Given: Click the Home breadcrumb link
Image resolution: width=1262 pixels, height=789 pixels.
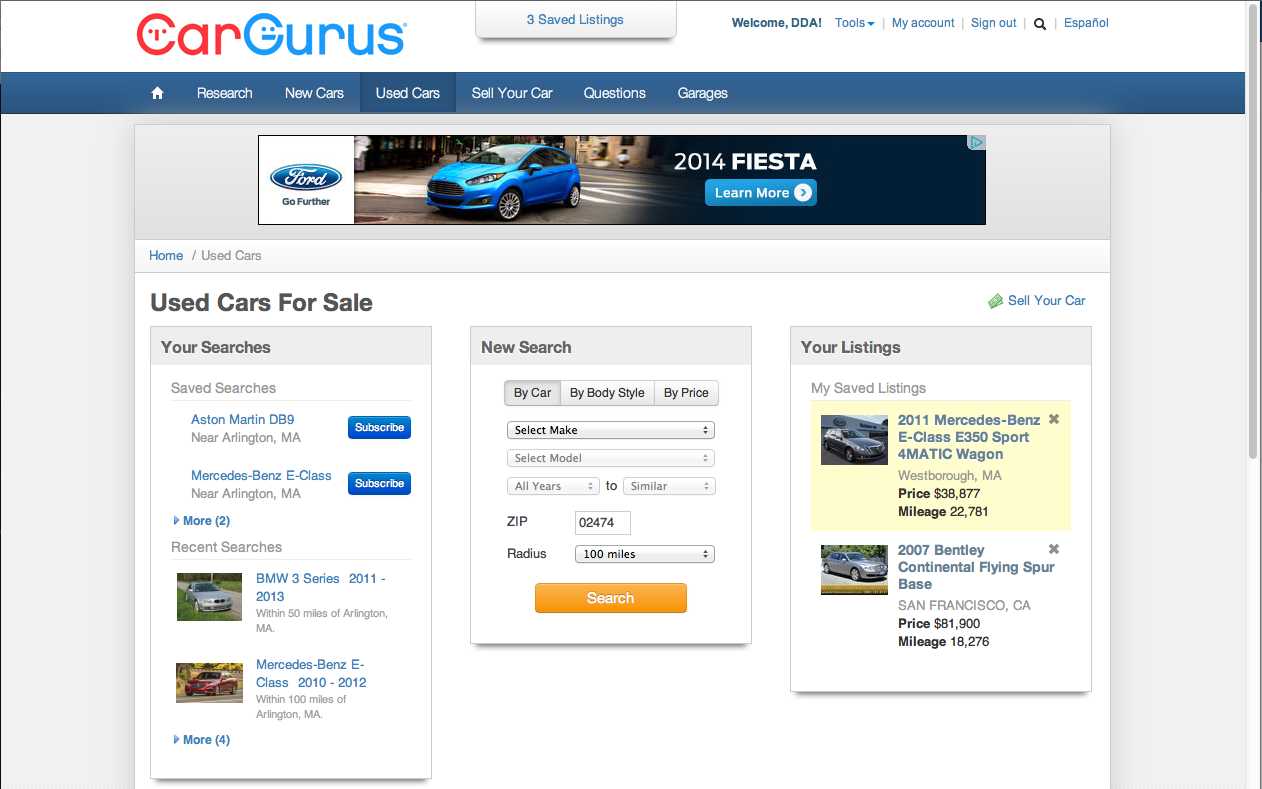Looking at the screenshot, I should [x=166, y=255].
